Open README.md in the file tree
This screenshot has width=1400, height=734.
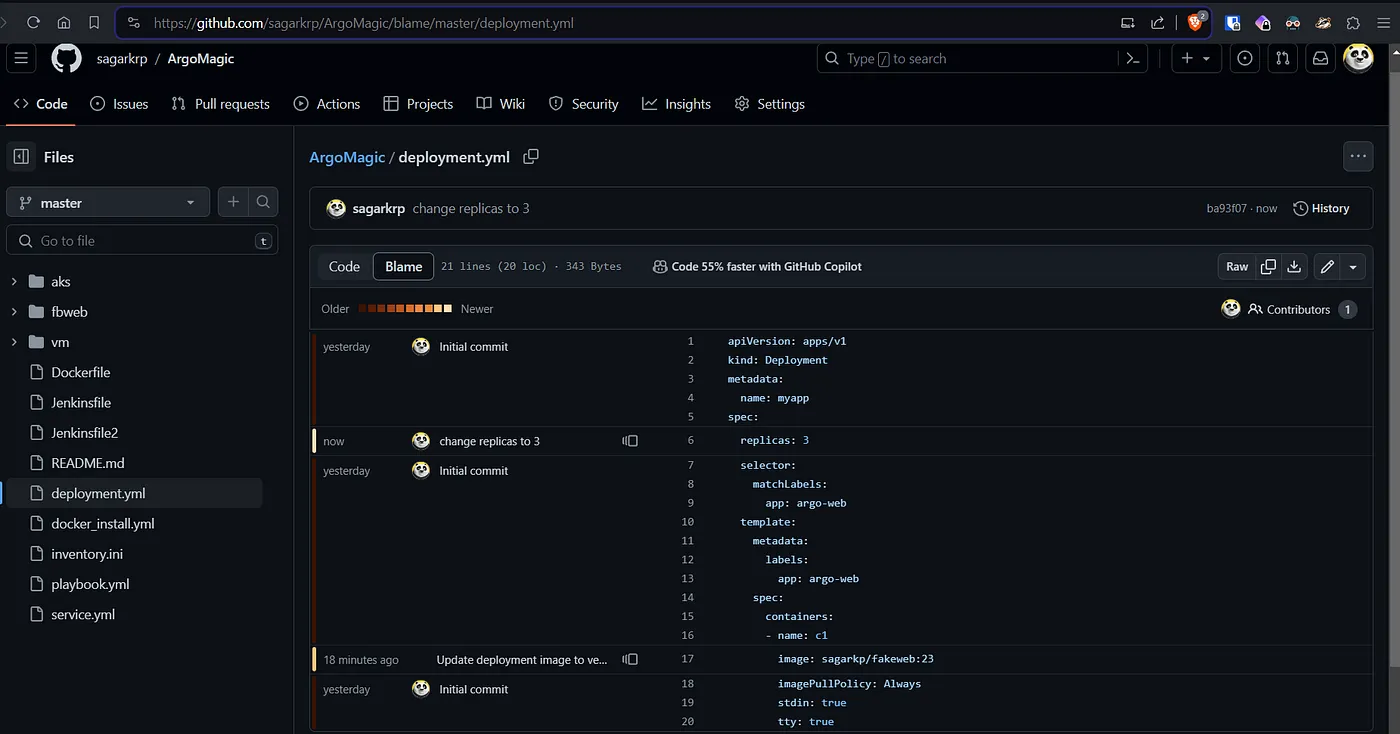88,463
